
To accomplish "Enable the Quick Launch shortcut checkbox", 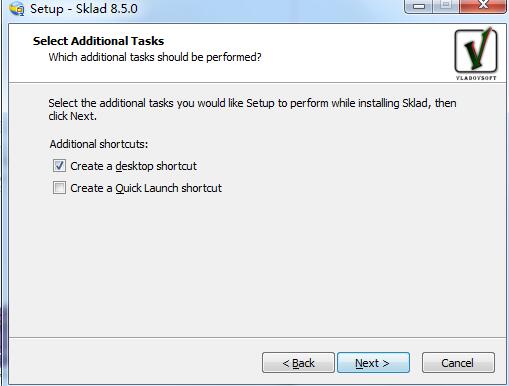I will 59,188.
